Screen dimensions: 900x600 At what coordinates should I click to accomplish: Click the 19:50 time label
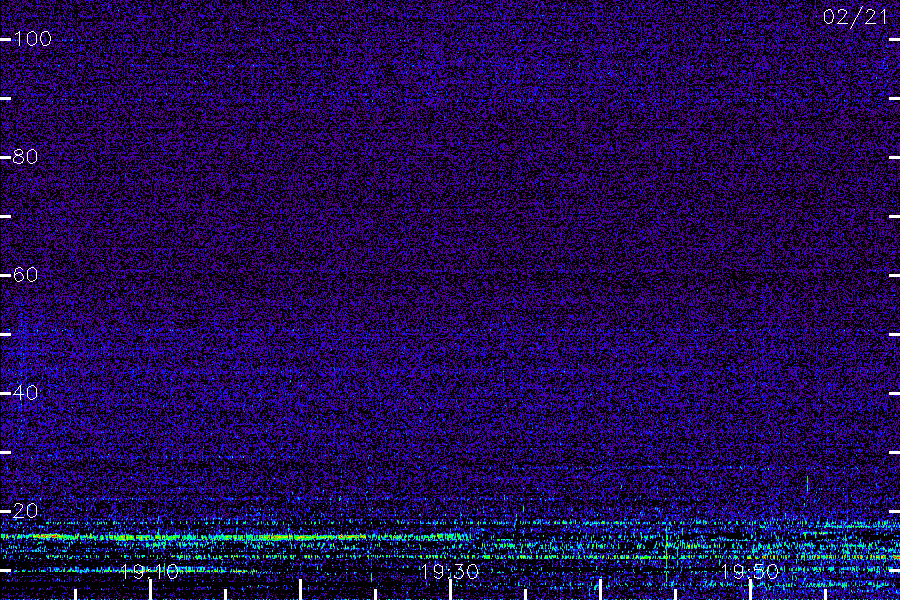(750, 571)
